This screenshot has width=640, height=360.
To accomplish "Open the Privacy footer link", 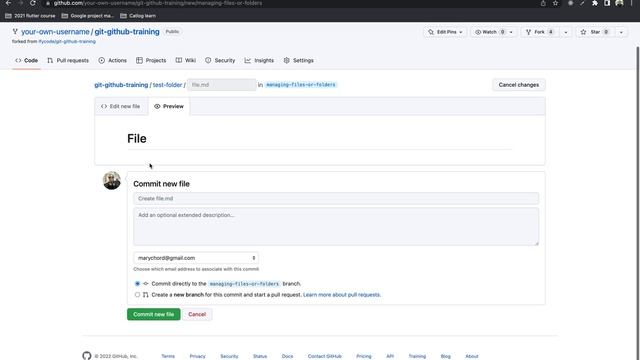I will point(198,356).
